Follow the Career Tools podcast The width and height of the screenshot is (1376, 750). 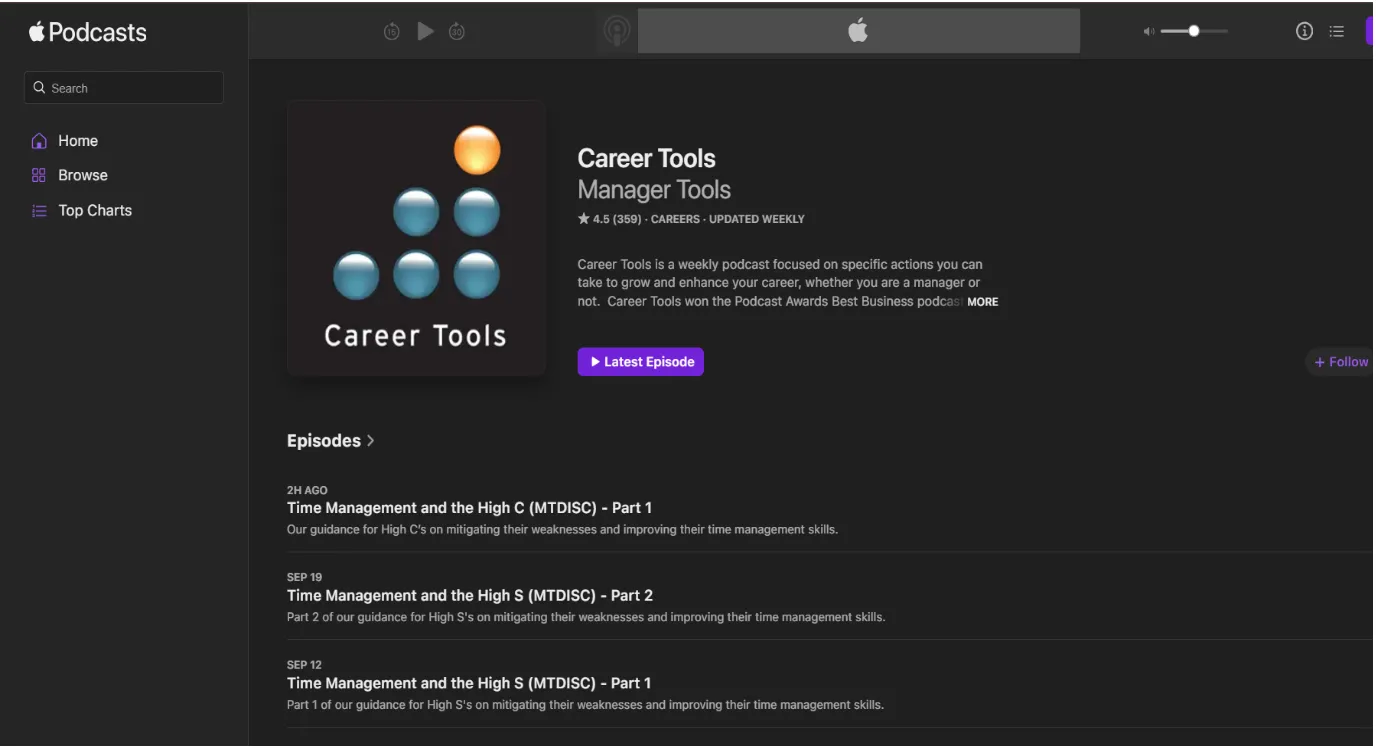(1340, 362)
